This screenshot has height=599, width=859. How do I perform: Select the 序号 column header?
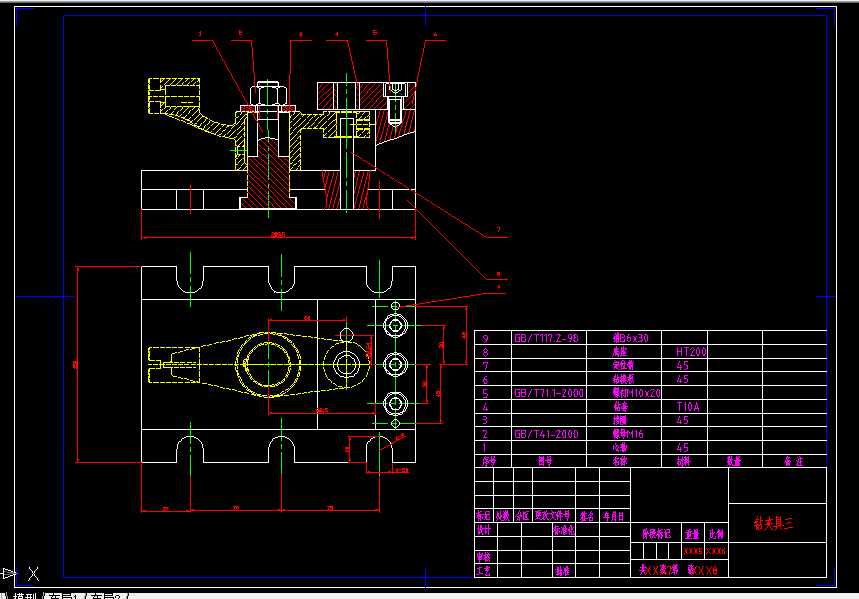pyautogui.click(x=489, y=461)
